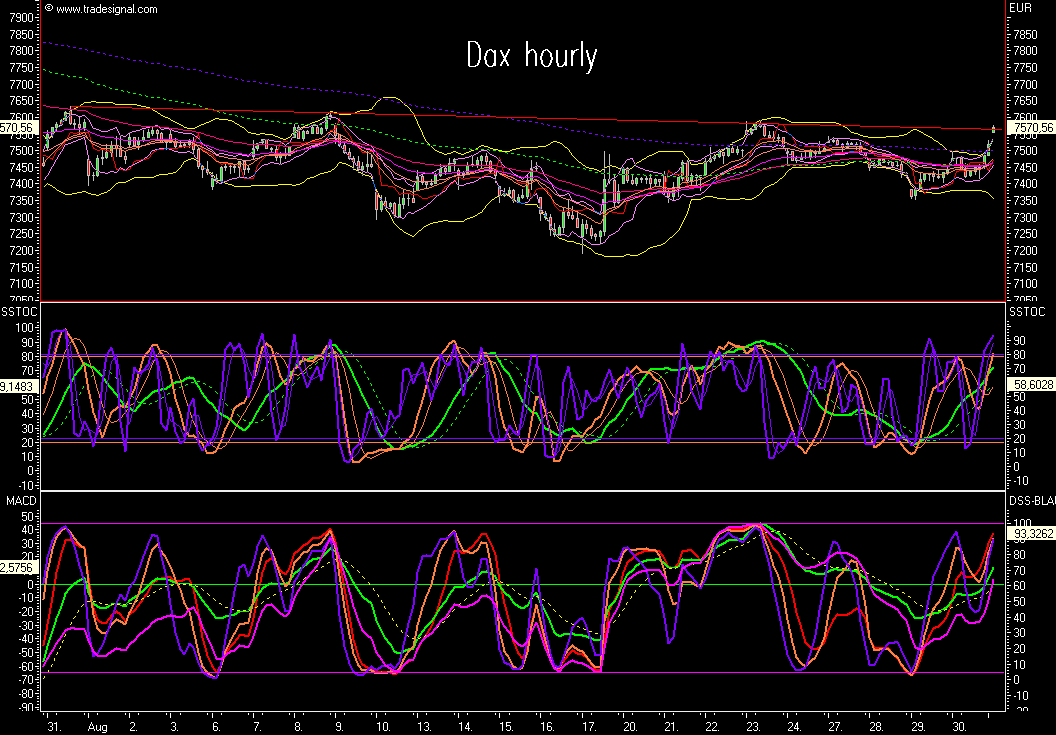The width and height of the screenshot is (1056, 735).
Task: Click the 93,3262 value tag on right
Action: [x=1032, y=534]
